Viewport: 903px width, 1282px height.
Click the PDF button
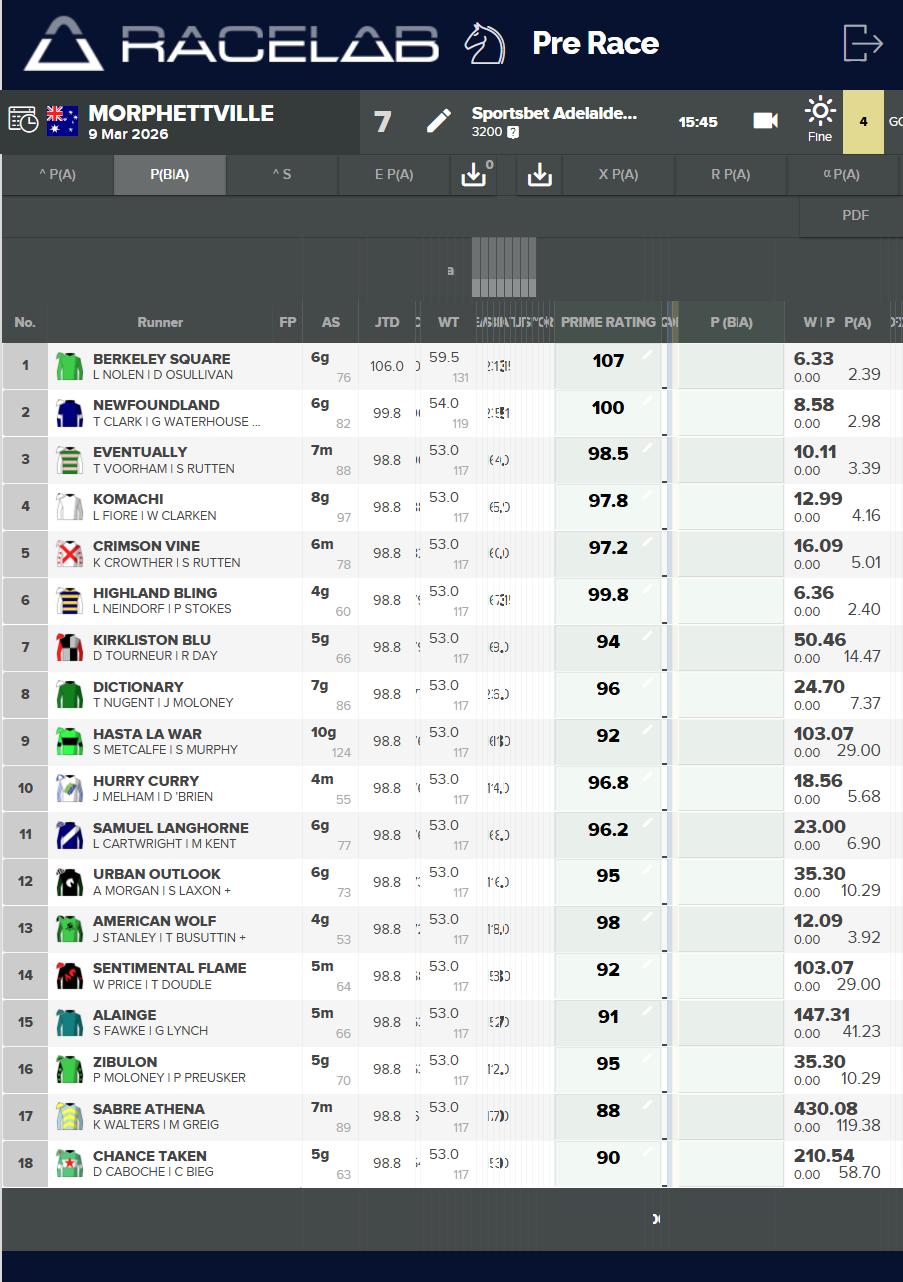tap(855, 215)
